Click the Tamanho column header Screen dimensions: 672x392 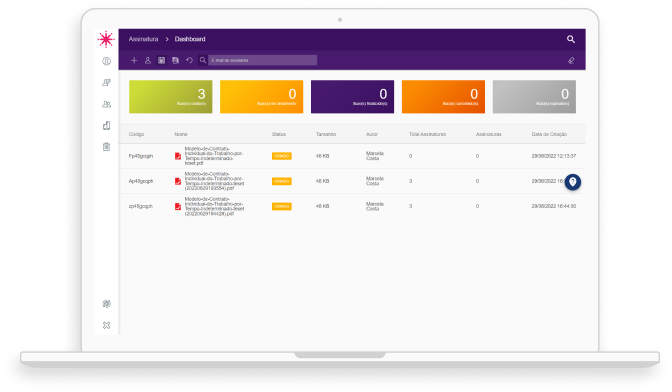(326, 134)
